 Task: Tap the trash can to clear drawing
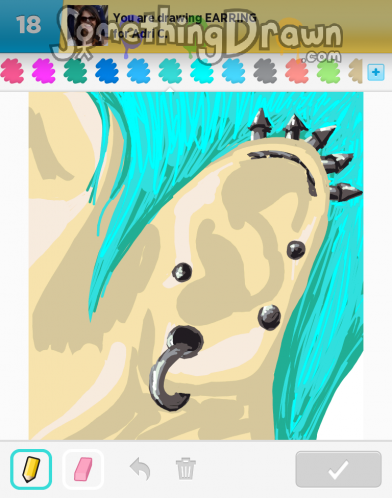186,469
